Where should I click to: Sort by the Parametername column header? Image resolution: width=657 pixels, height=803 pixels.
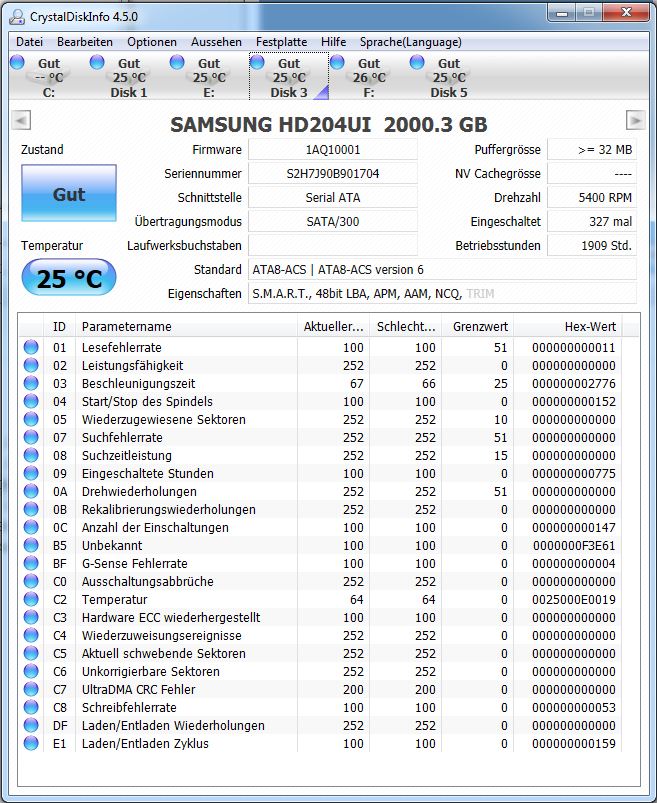[x=186, y=326]
